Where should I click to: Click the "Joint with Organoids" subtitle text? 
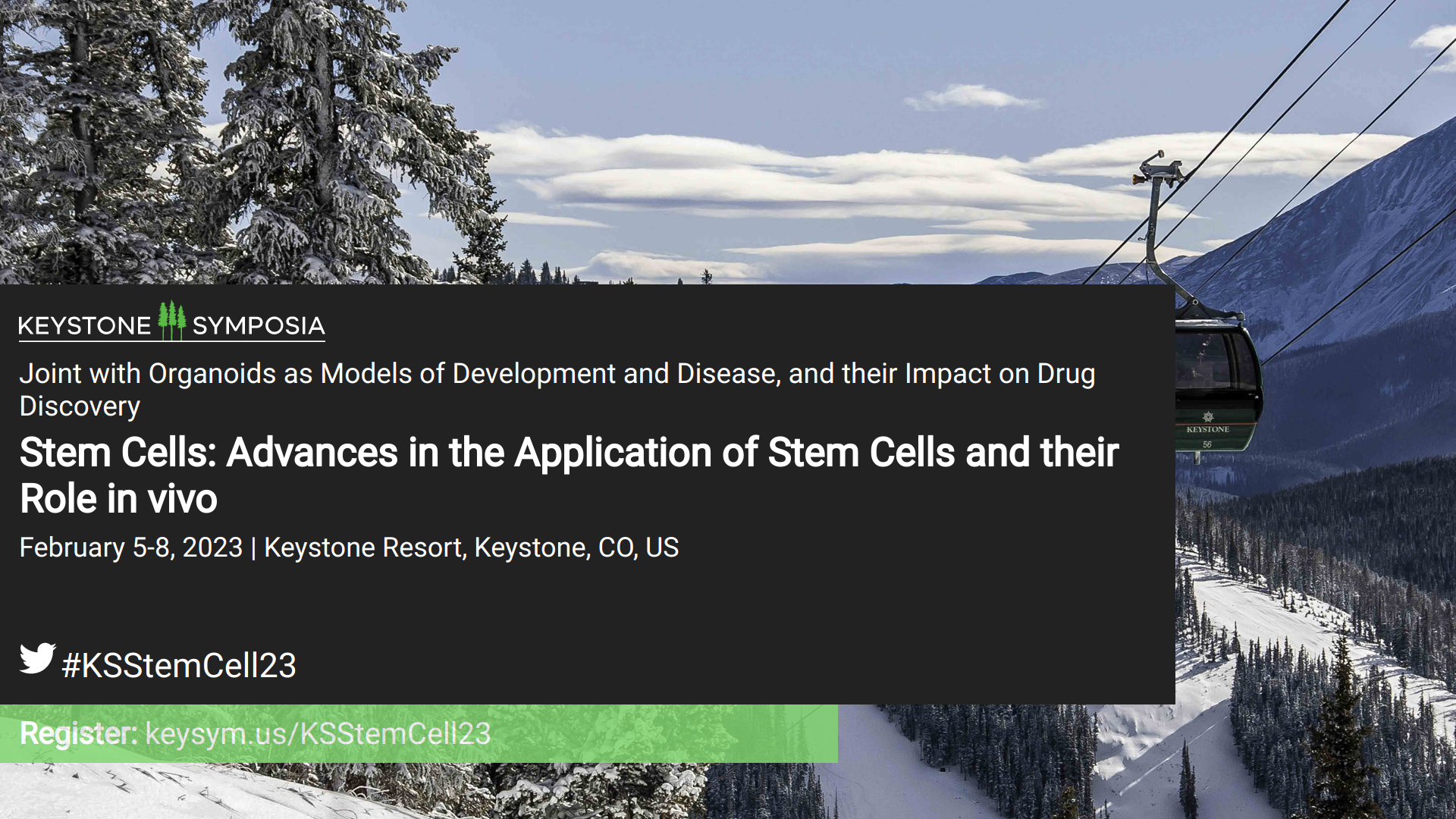pyautogui.click(x=557, y=390)
